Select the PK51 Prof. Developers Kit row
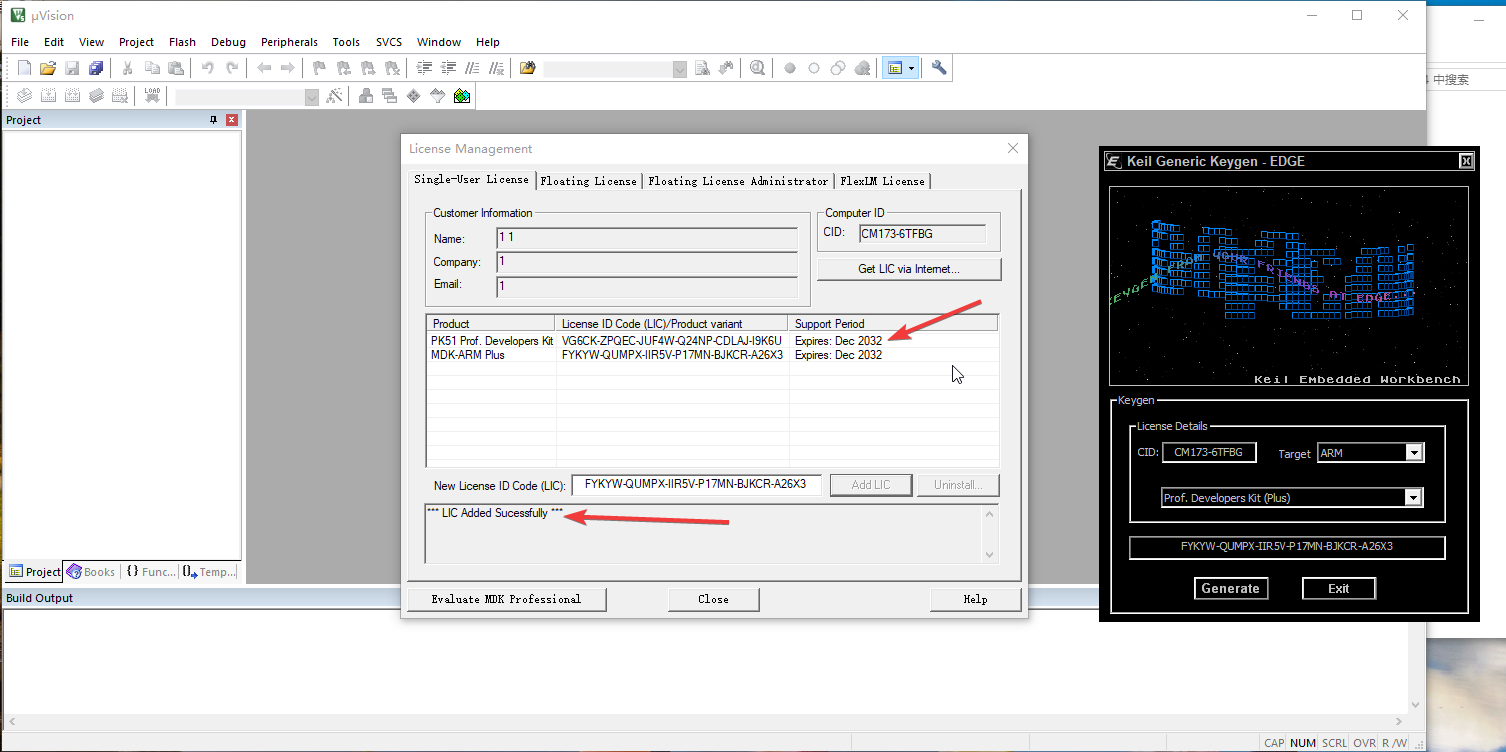 tap(712, 341)
